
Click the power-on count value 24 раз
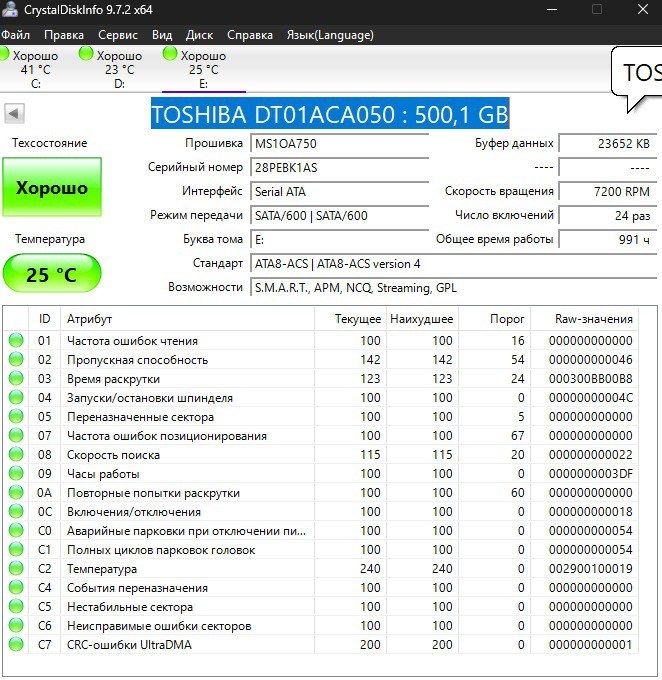coord(608,216)
